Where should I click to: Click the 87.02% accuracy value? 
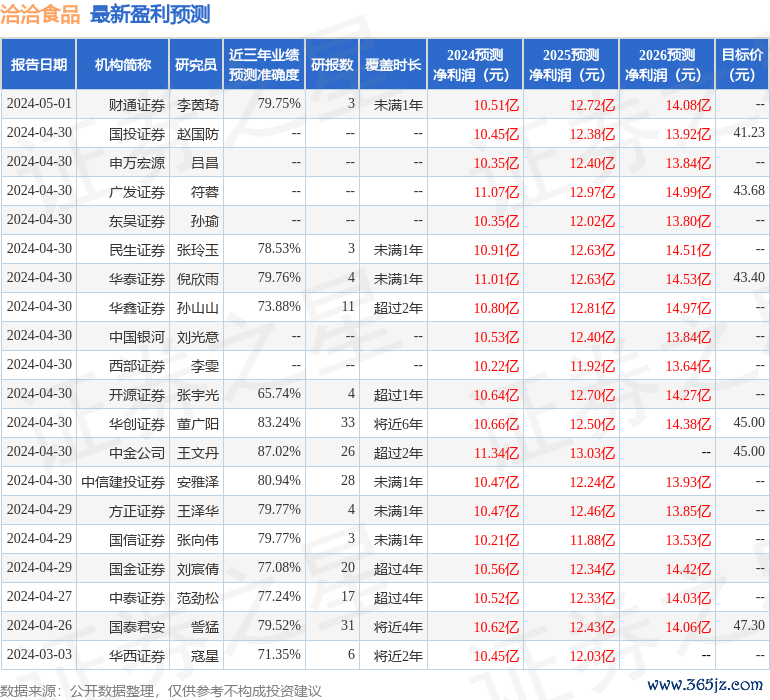click(x=279, y=451)
